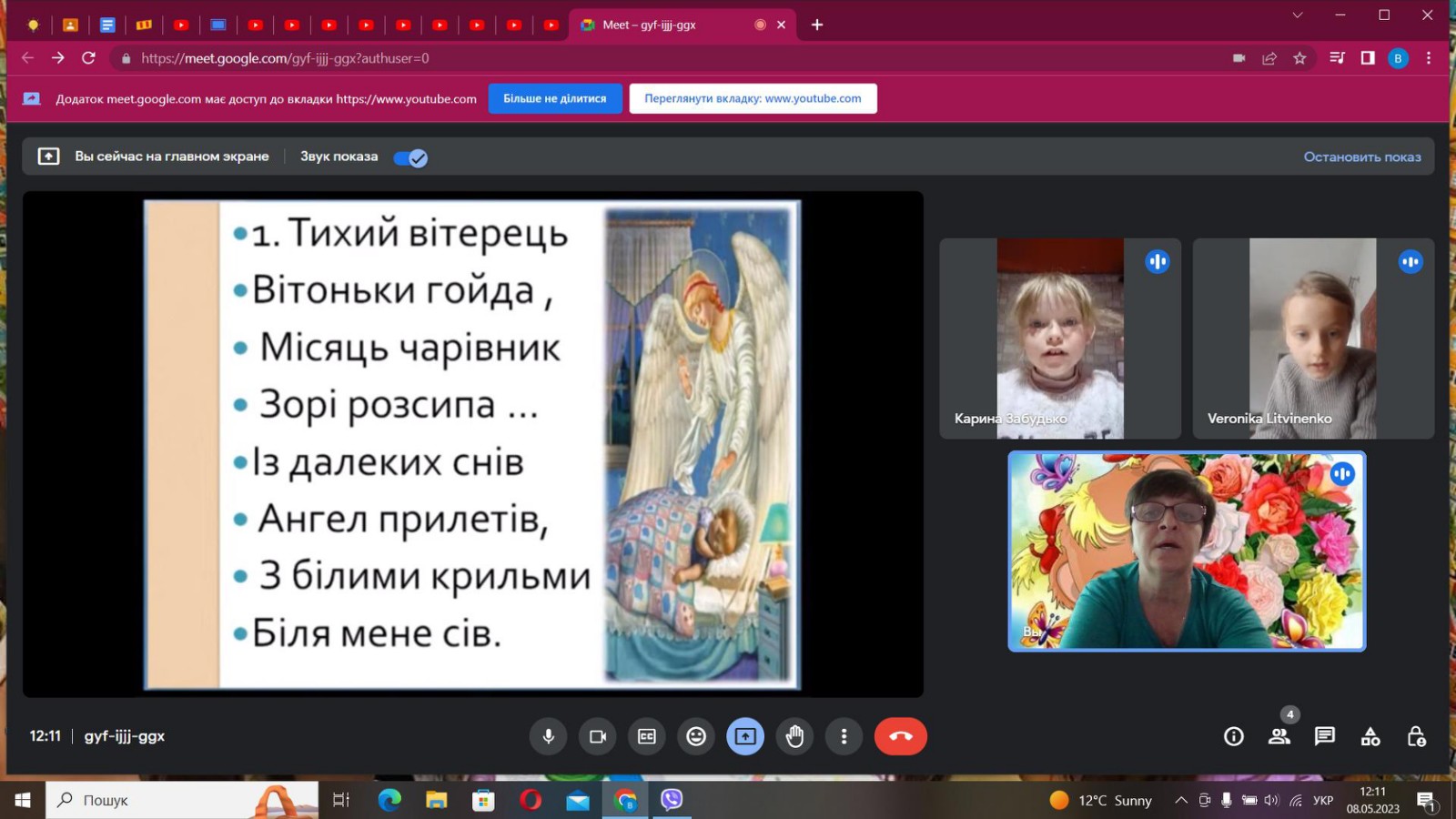
Task: Turn off the camera in Meet
Action: 597,736
